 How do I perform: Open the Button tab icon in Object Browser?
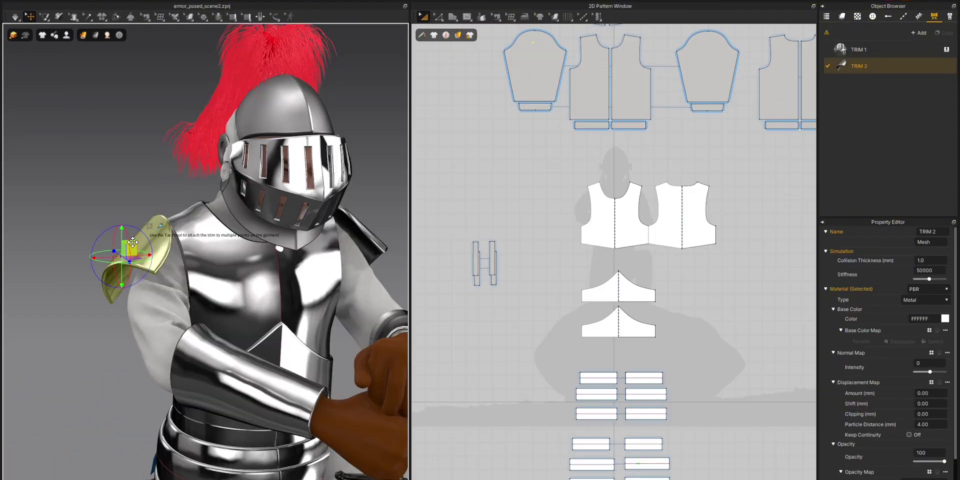coord(872,16)
